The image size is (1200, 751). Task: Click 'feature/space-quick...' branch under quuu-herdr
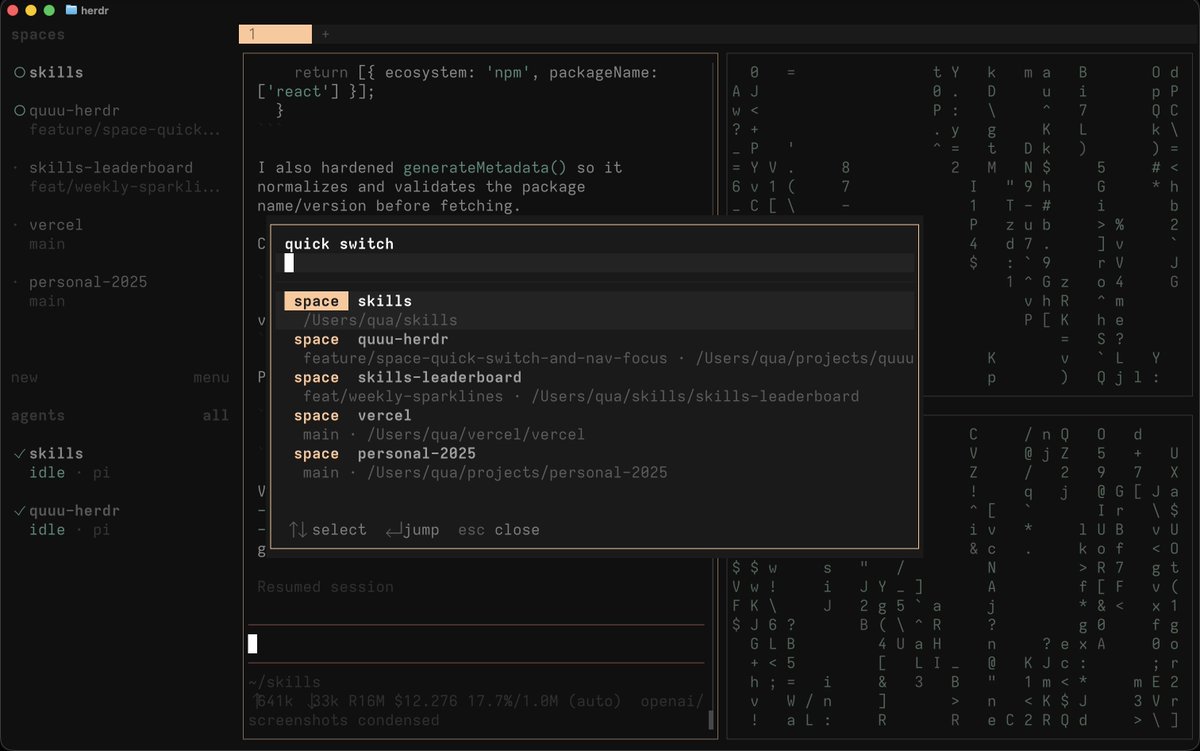pyautogui.click(x=125, y=129)
